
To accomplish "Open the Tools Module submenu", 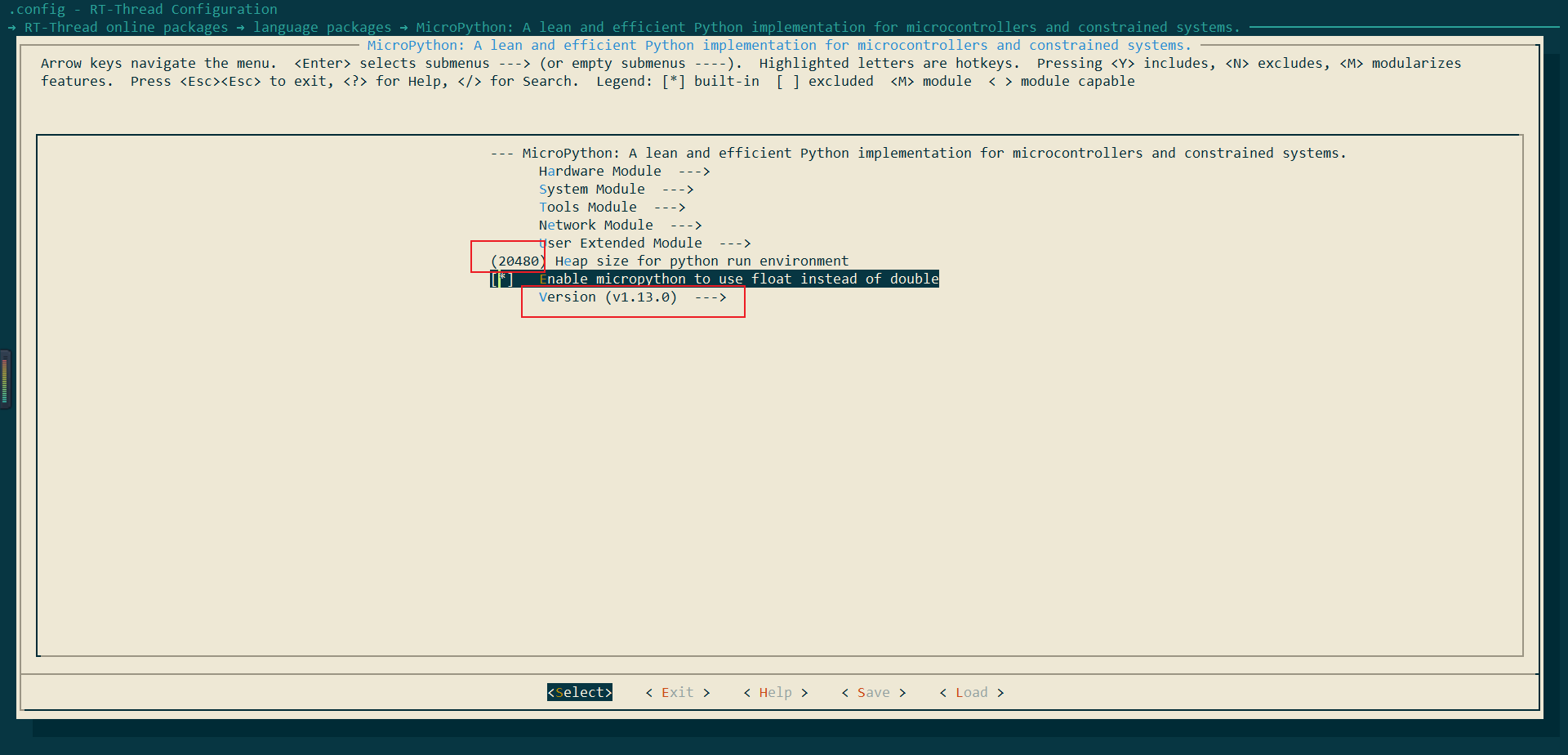I will (612, 207).
